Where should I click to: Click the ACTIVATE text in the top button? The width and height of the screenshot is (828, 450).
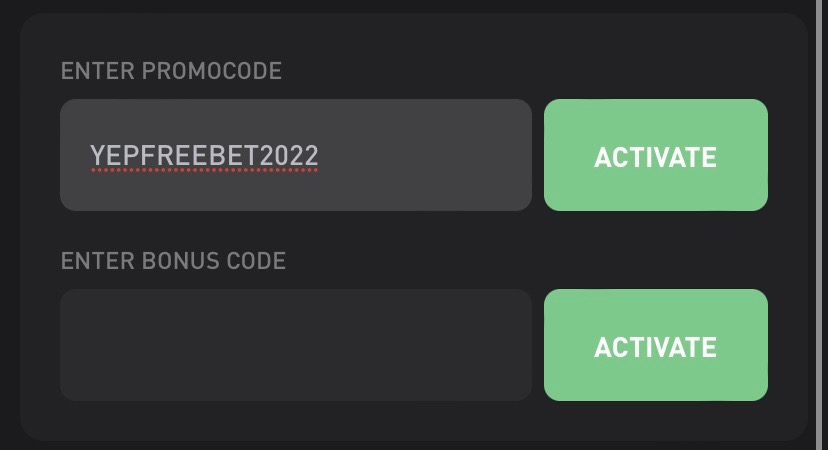click(655, 157)
